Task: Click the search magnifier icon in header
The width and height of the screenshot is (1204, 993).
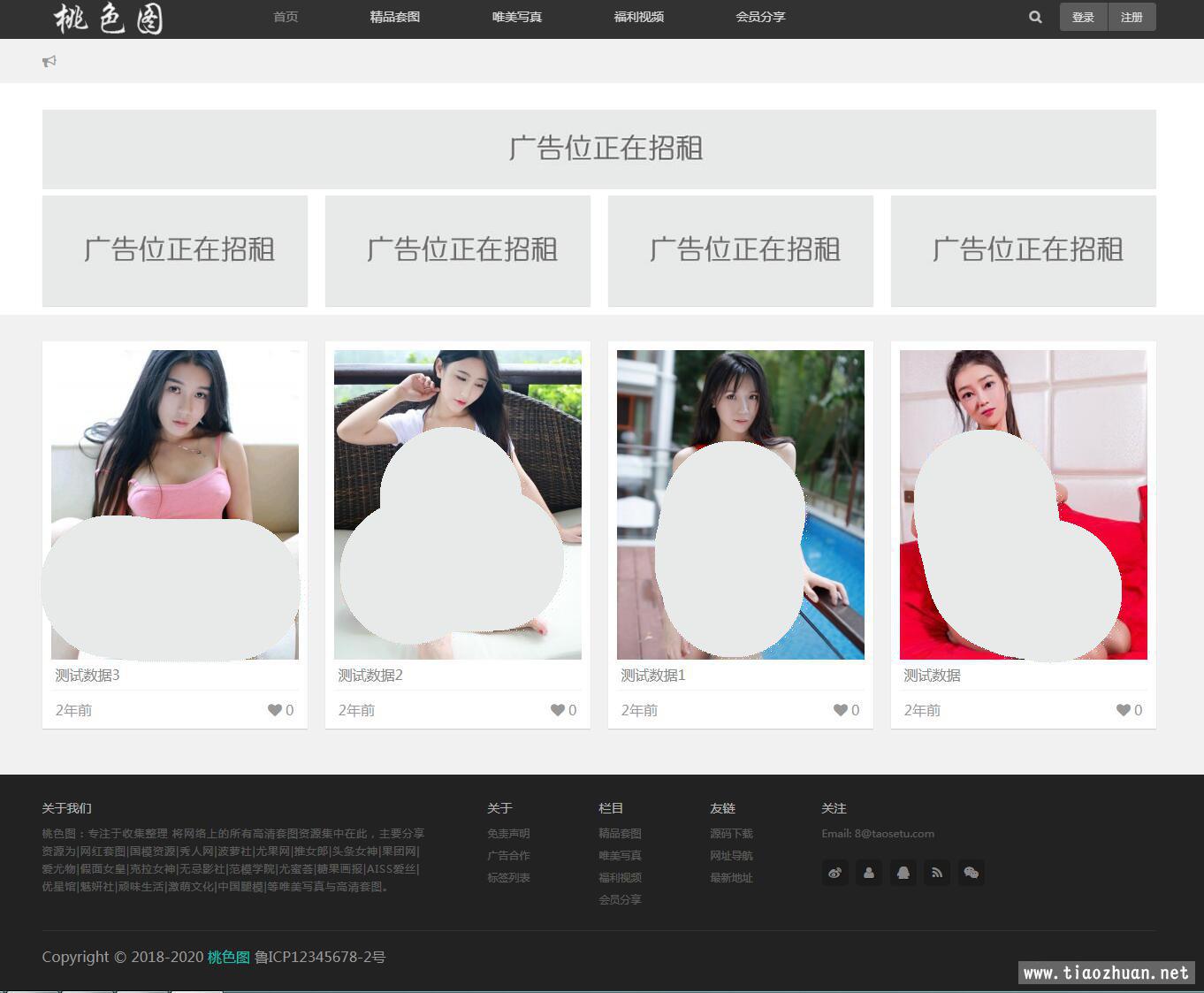Action: 1035,17
